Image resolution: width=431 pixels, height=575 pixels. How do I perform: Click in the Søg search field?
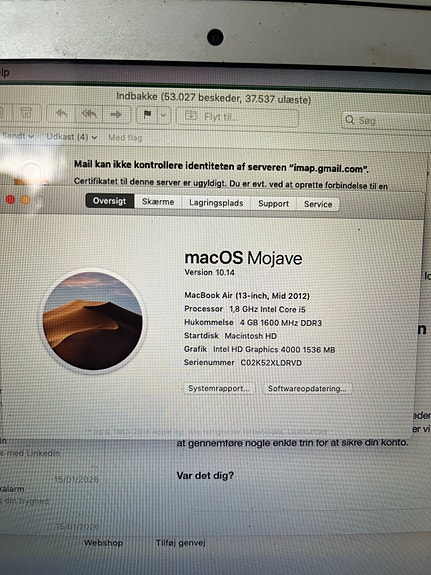click(x=386, y=120)
